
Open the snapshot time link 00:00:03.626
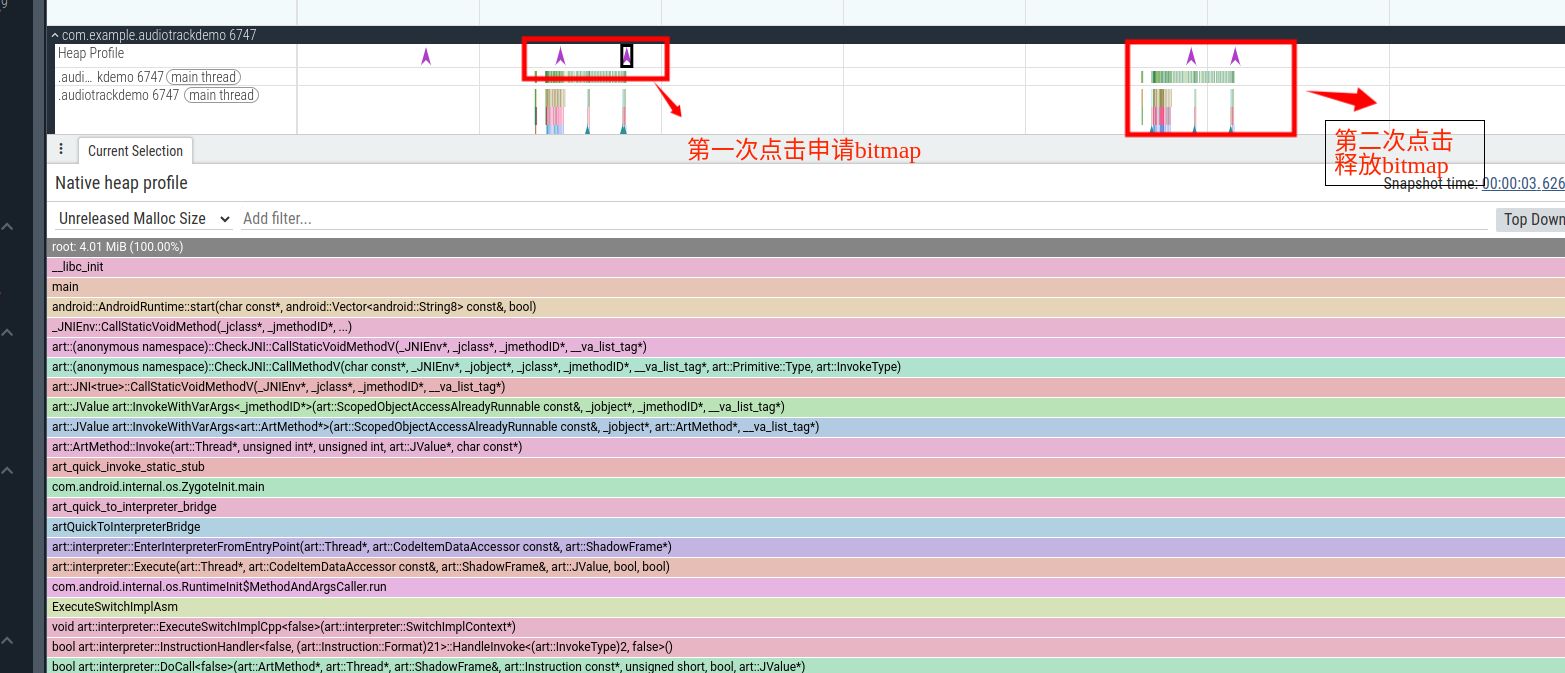[x=1523, y=183]
